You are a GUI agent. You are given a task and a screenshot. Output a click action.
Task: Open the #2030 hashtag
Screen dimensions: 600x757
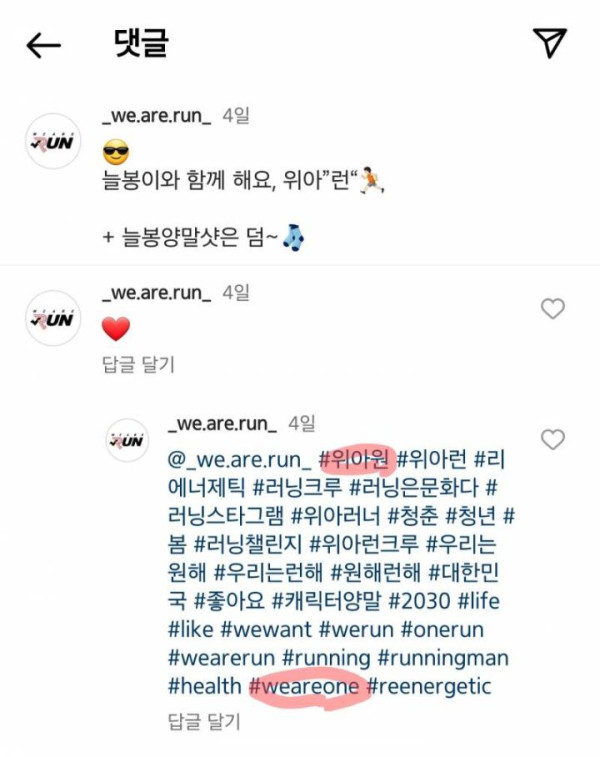click(x=419, y=601)
